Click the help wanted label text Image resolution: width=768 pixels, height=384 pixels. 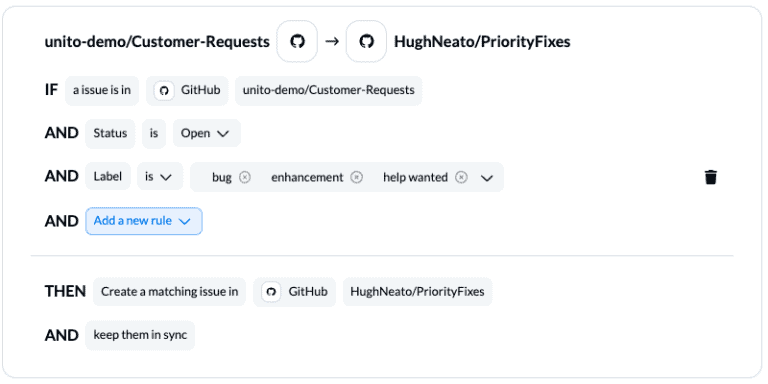coord(415,177)
